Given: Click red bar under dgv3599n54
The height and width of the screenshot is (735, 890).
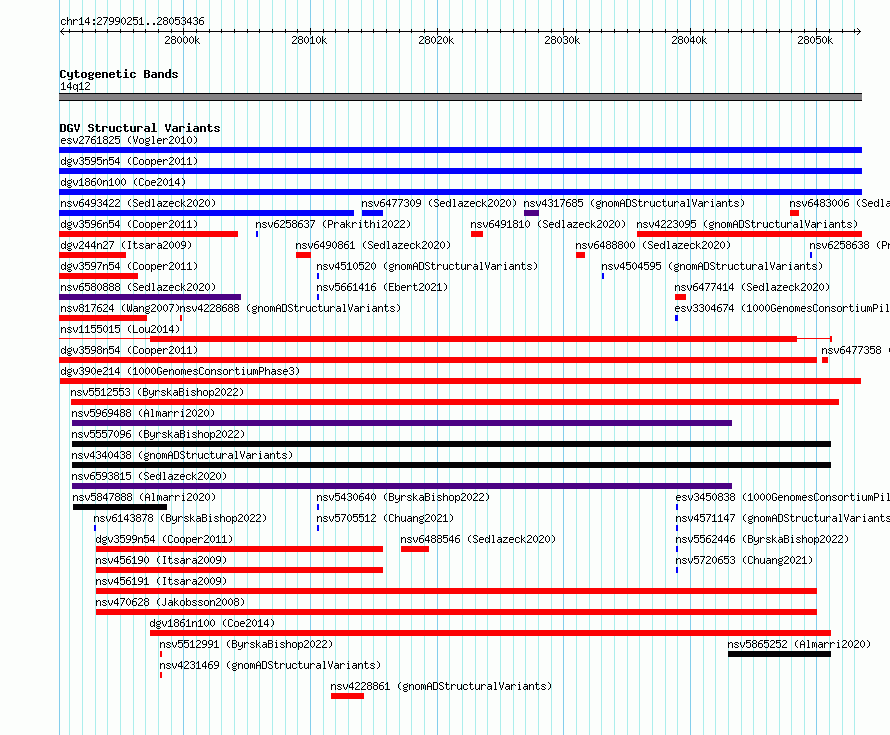Looking at the screenshot, I should tap(240, 549).
